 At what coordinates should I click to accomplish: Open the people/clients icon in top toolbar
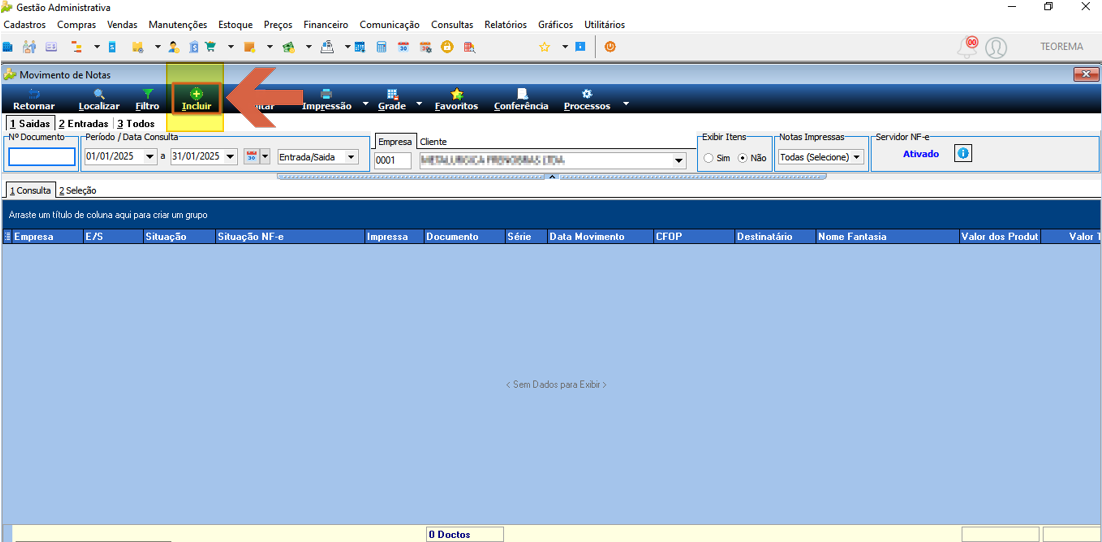(29, 47)
